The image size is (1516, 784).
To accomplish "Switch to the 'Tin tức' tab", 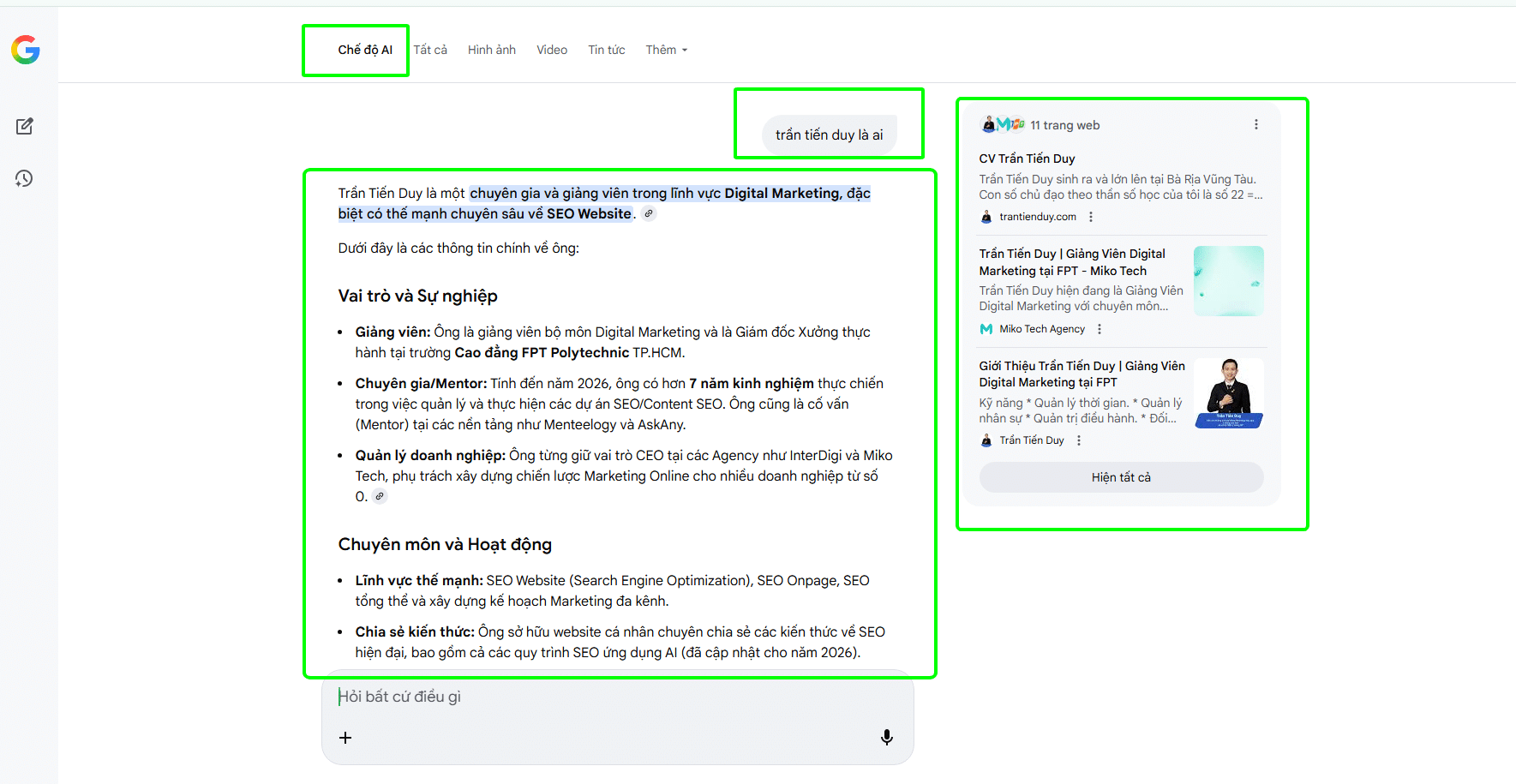I will pyautogui.click(x=606, y=49).
